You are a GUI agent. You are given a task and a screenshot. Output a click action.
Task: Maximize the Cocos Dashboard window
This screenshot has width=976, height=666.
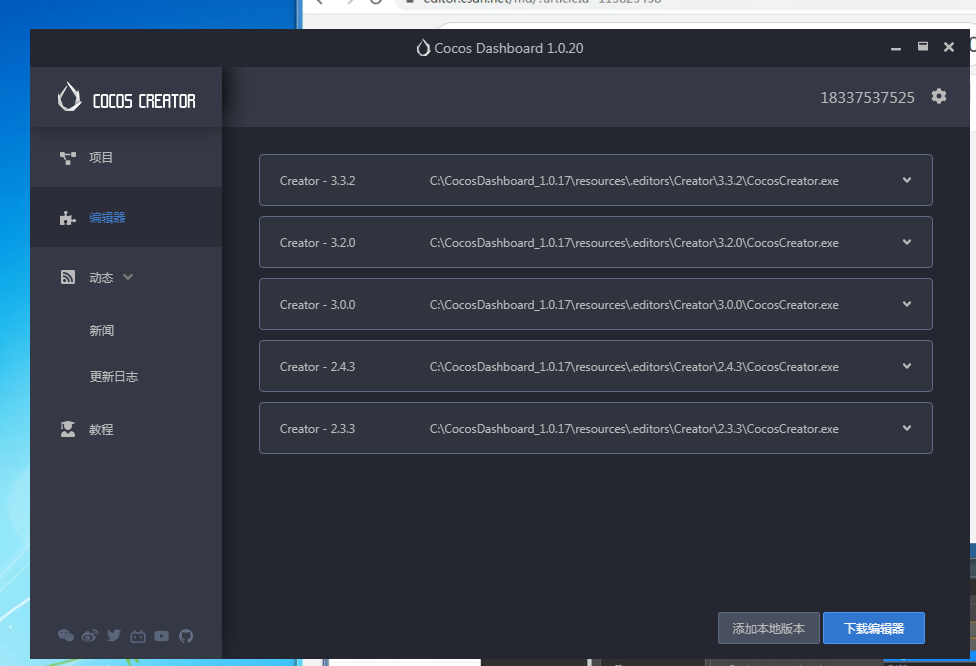[x=922, y=47]
